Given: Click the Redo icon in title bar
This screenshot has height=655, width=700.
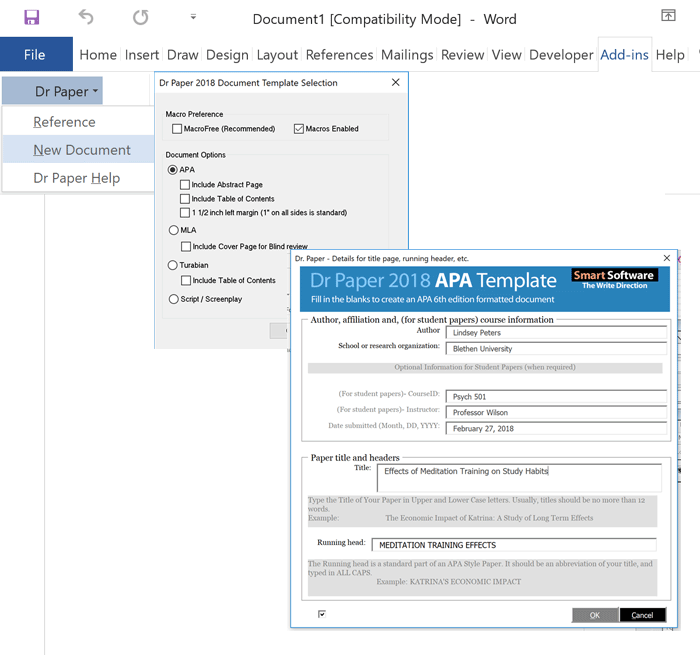Looking at the screenshot, I should click(140, 18).
